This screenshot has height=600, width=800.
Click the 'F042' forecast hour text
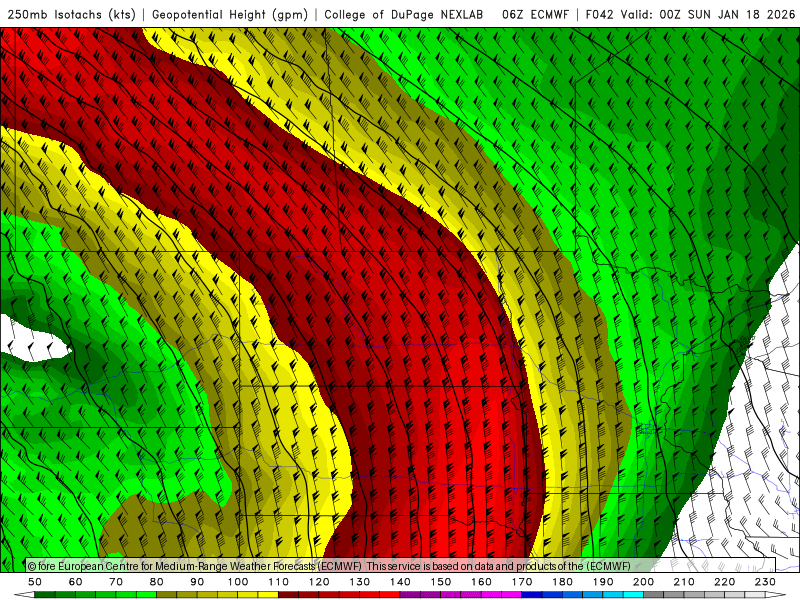(599, 15)
